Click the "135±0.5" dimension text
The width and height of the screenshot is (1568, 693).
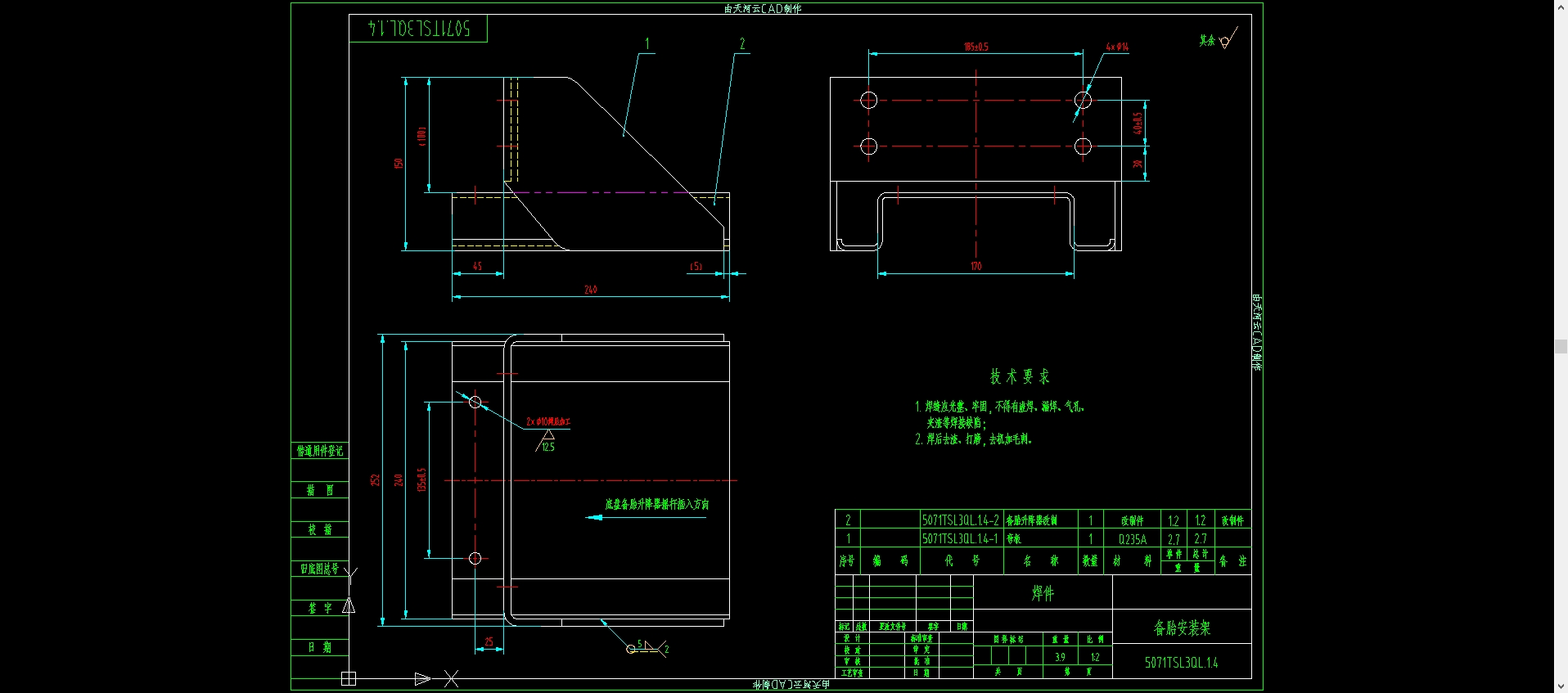pos(421,480)
